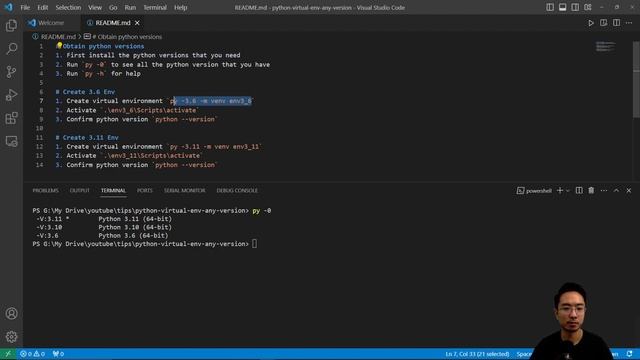
Task: Toggle panel layout icon in title bar
Action: [562, 7]
